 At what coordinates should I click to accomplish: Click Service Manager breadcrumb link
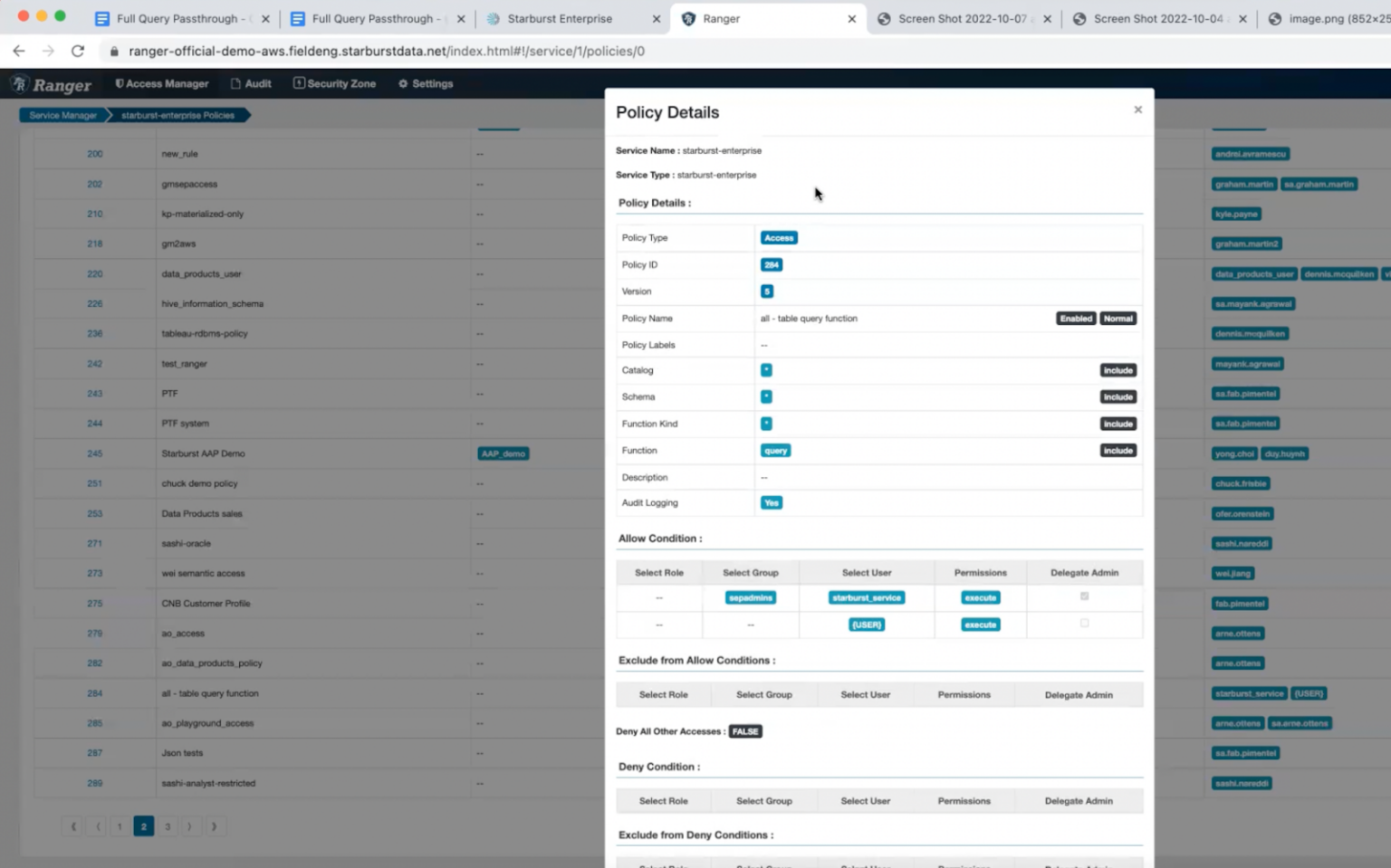point(62,116)
